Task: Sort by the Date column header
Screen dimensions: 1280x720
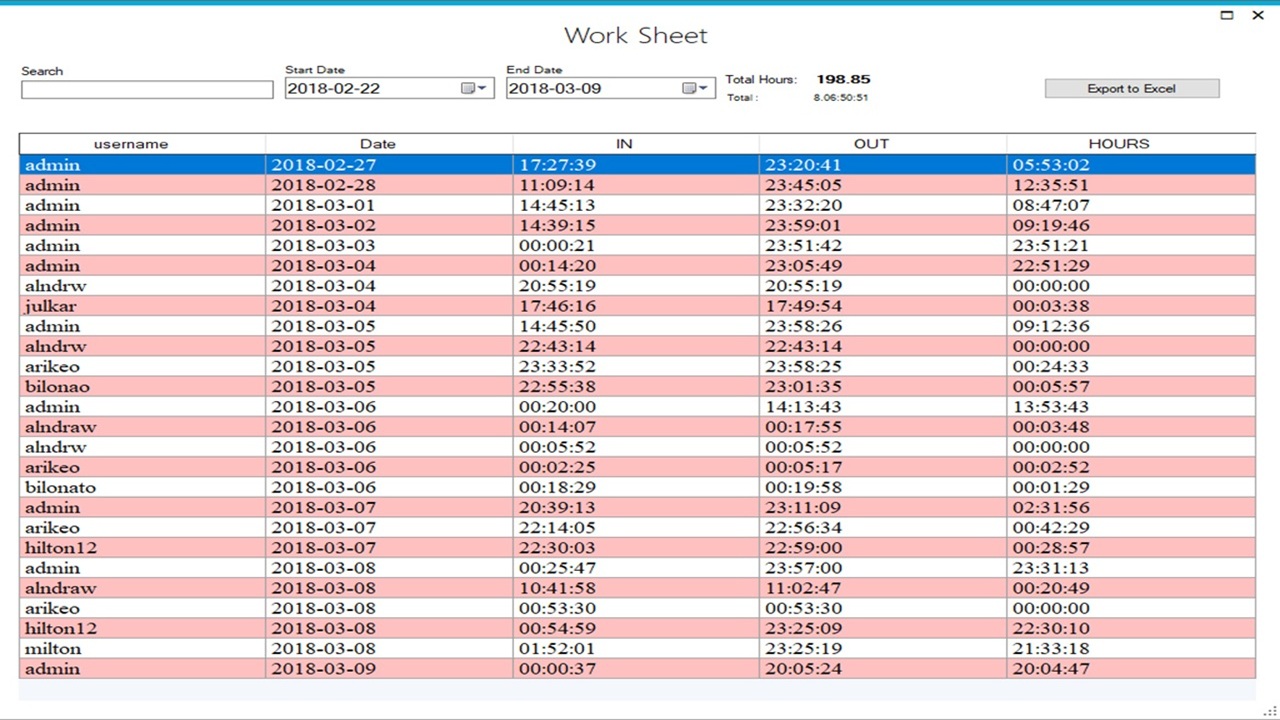Action: click(x=378, y=144)
